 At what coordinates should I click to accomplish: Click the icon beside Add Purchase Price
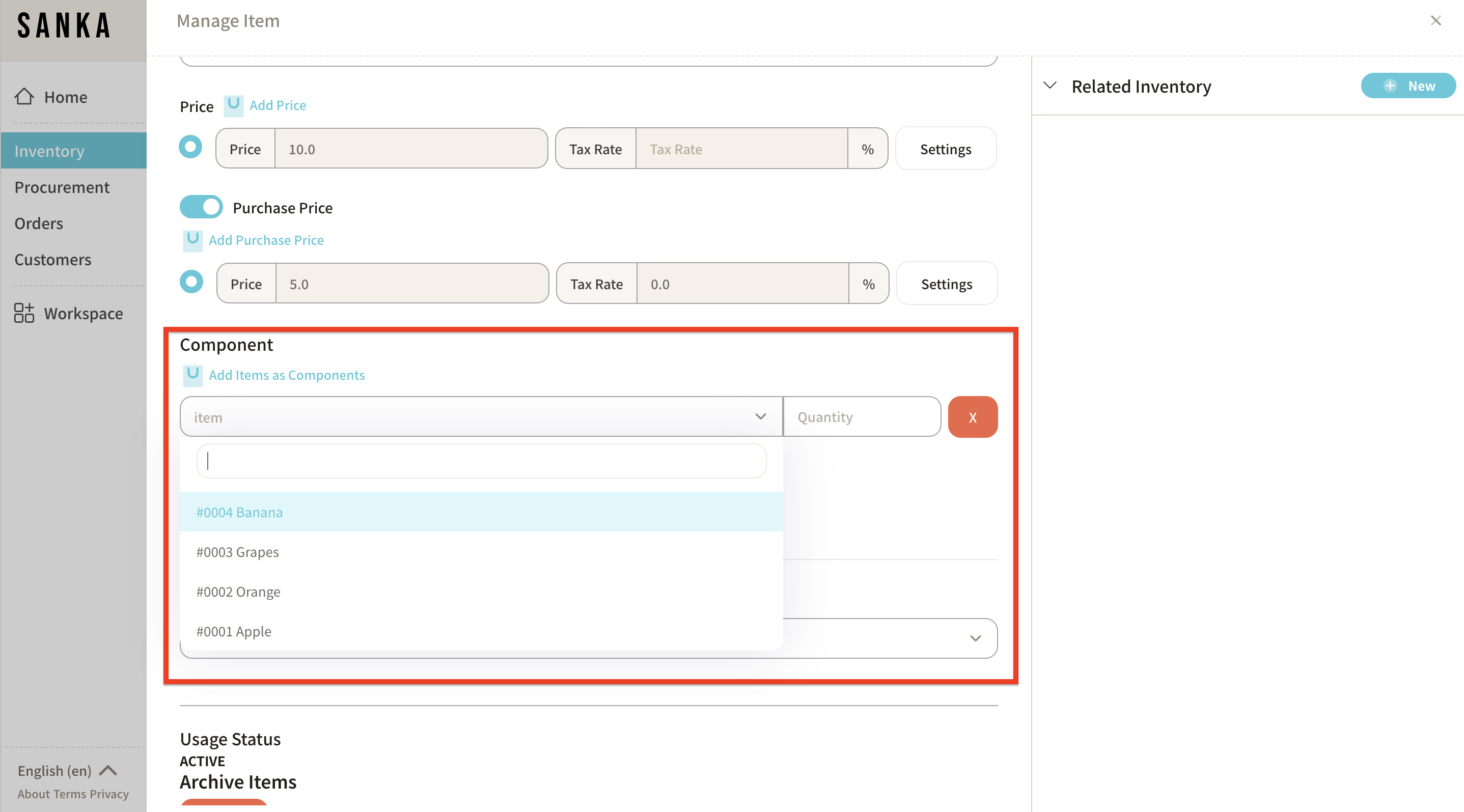tap(192, 240)
